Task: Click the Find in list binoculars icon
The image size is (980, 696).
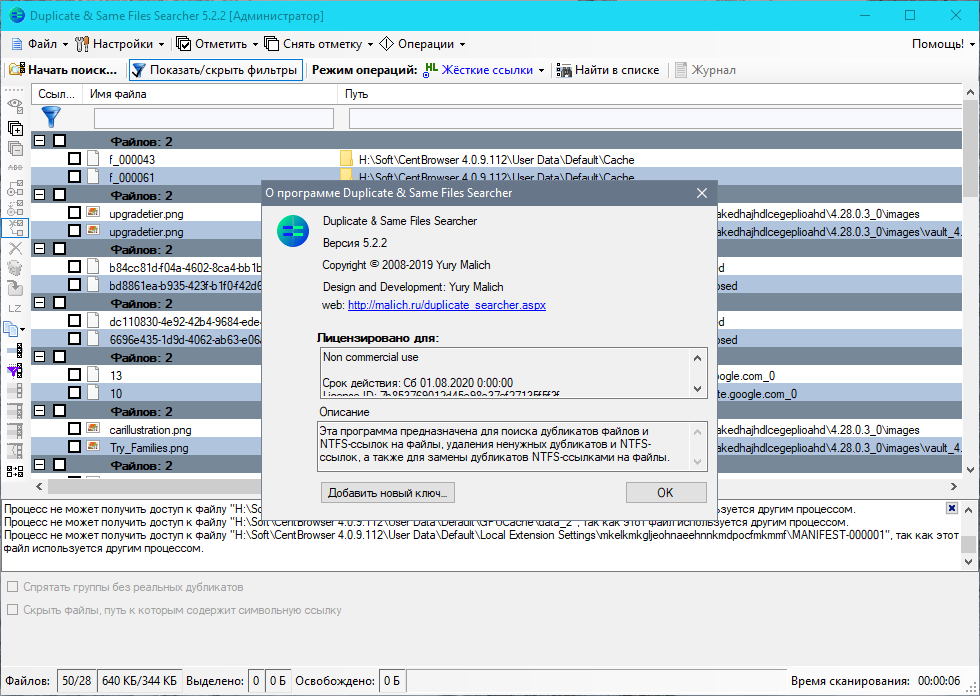Action: pyautogui.click(x=564, y=70)
